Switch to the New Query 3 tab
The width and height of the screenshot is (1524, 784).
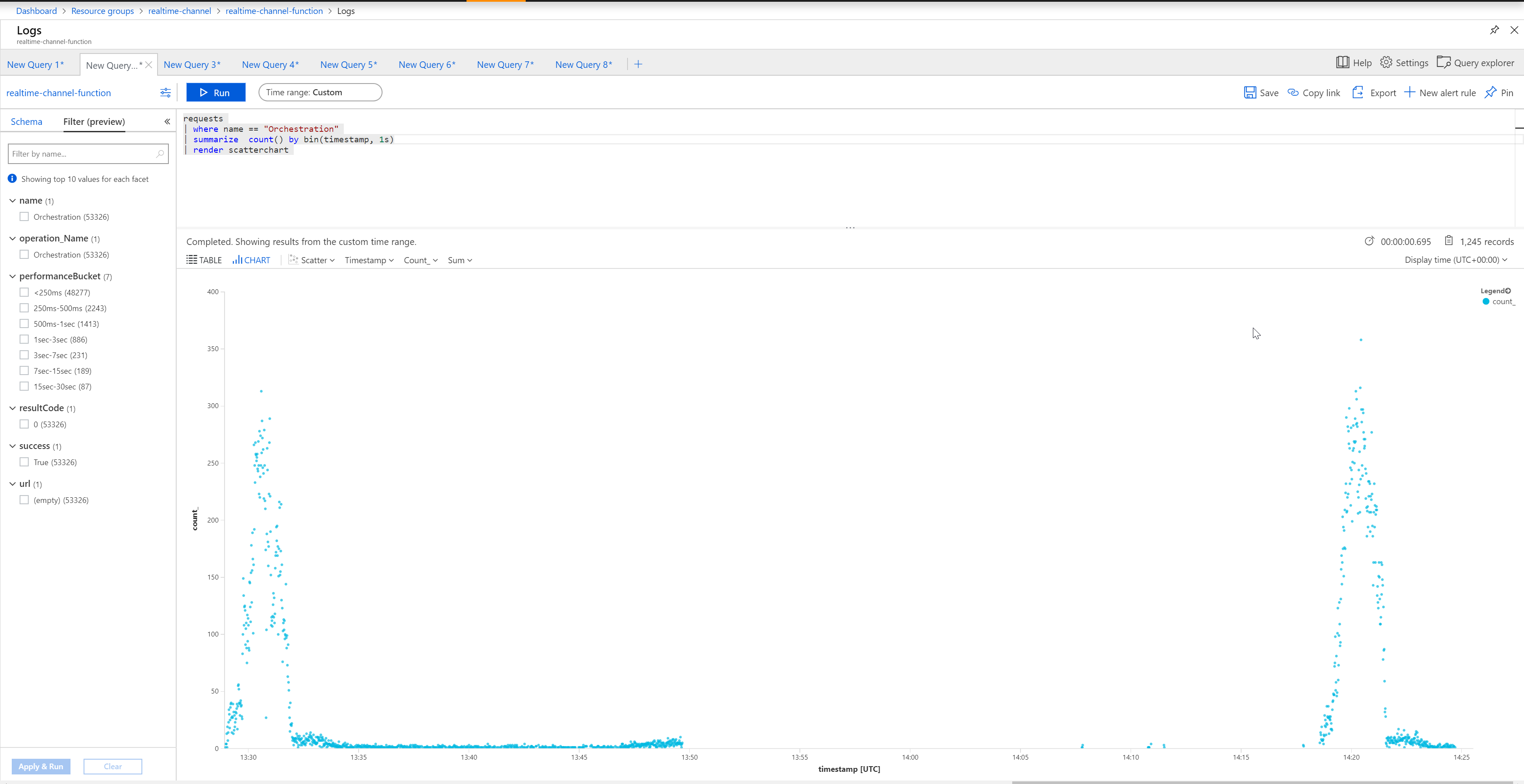pos(191,64)
